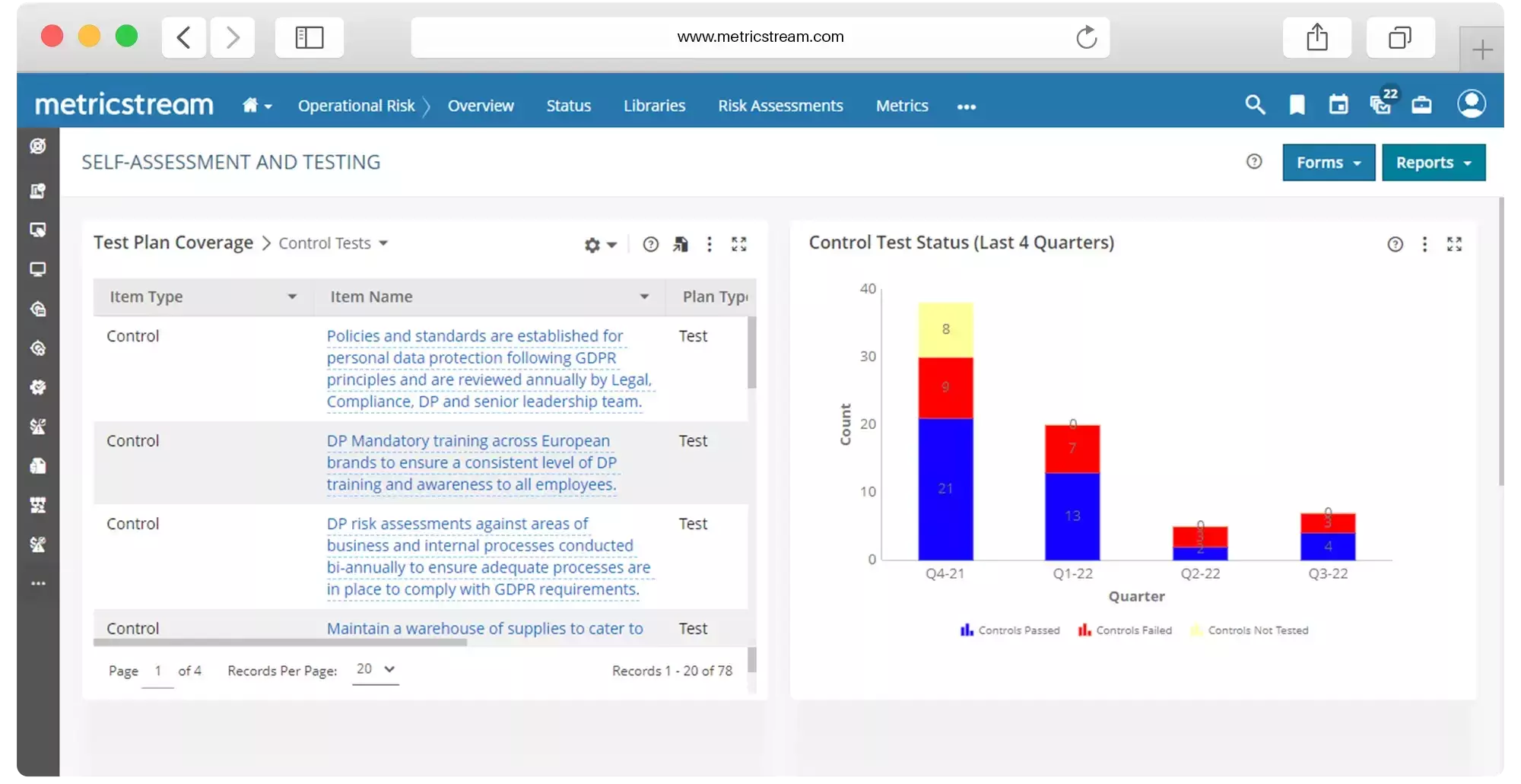This screenshot has width=1521, height=784.
Task: Open the Libraries menu item
Action: click(654, 106)
